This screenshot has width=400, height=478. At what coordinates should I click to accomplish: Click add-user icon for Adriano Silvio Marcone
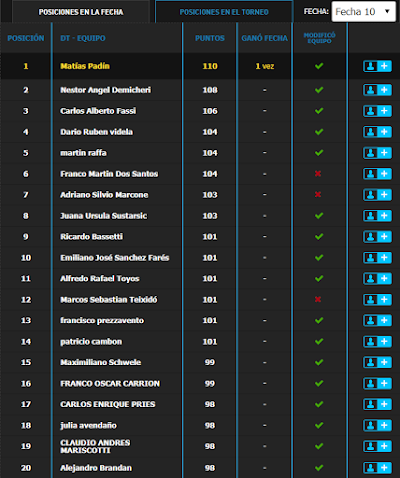(x=377, y=195)
